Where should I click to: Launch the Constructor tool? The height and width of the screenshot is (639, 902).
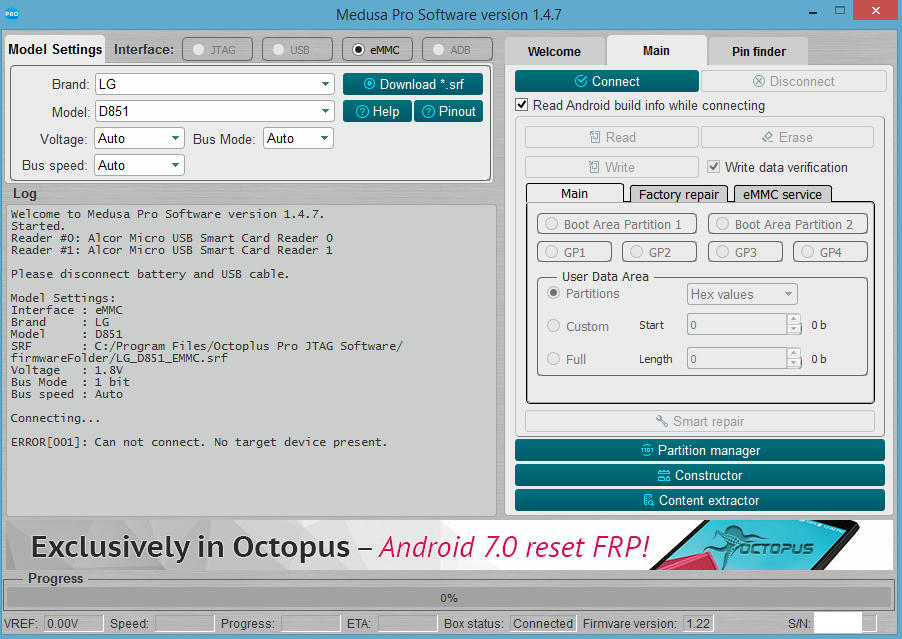pyautogui.click(x=699, y=475)
